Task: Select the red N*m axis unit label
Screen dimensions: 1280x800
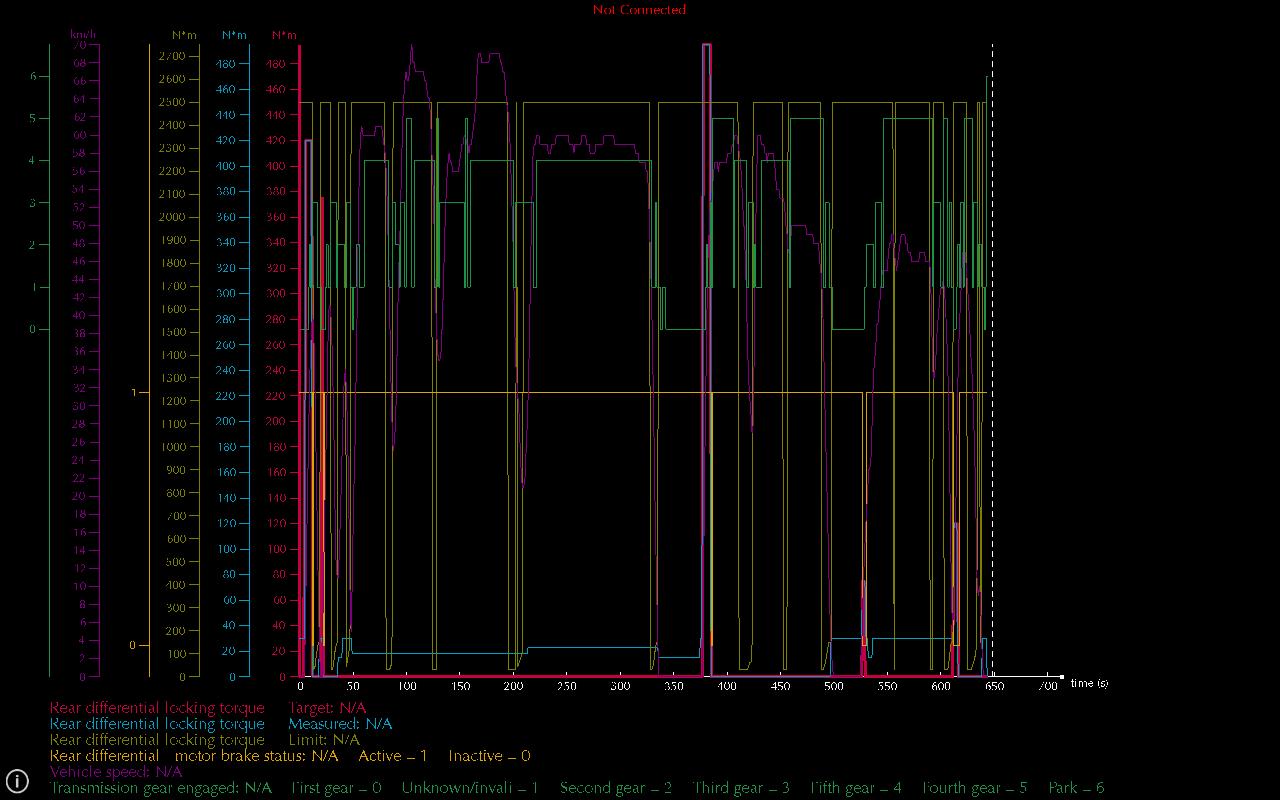Action: 284,35
